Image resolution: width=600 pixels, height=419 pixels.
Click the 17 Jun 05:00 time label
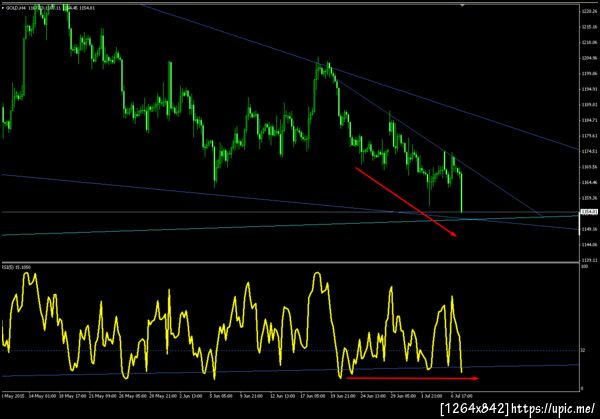click(313, 396)
